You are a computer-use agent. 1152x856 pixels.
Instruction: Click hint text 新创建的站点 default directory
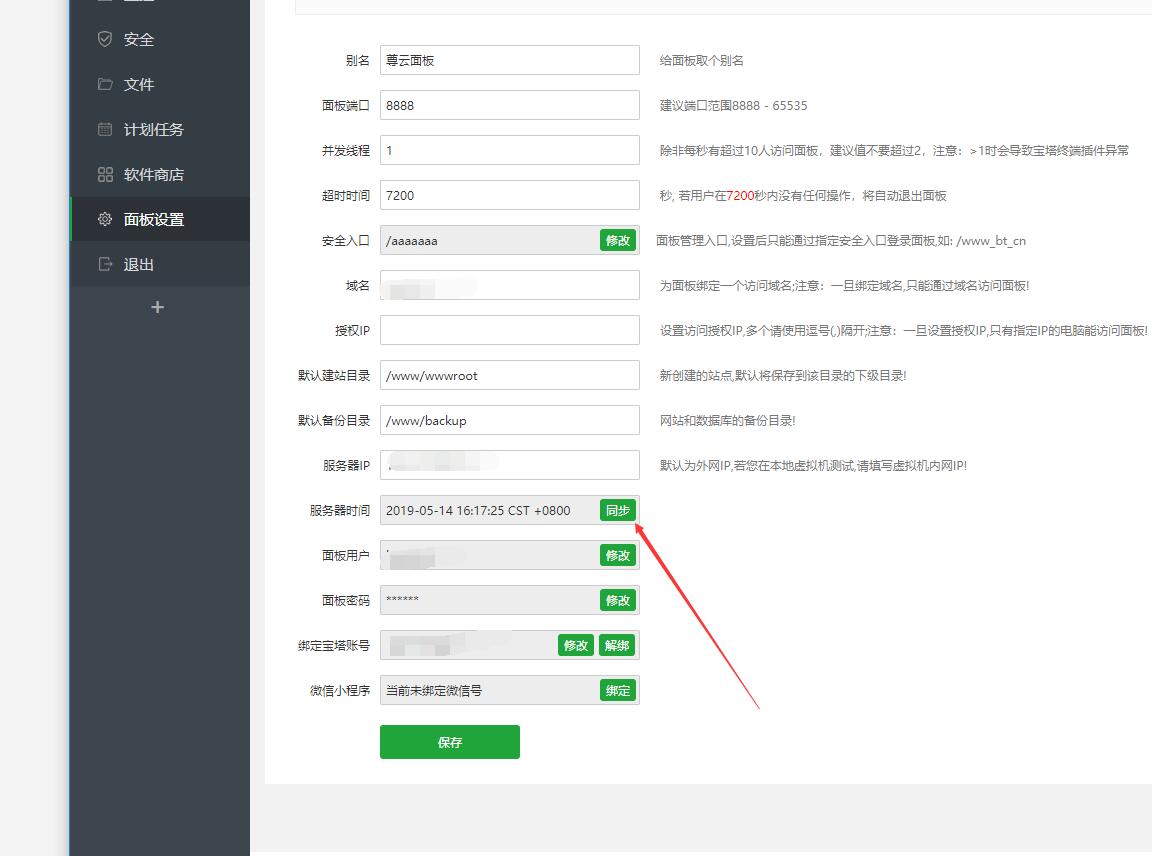(x=782, y=375)
